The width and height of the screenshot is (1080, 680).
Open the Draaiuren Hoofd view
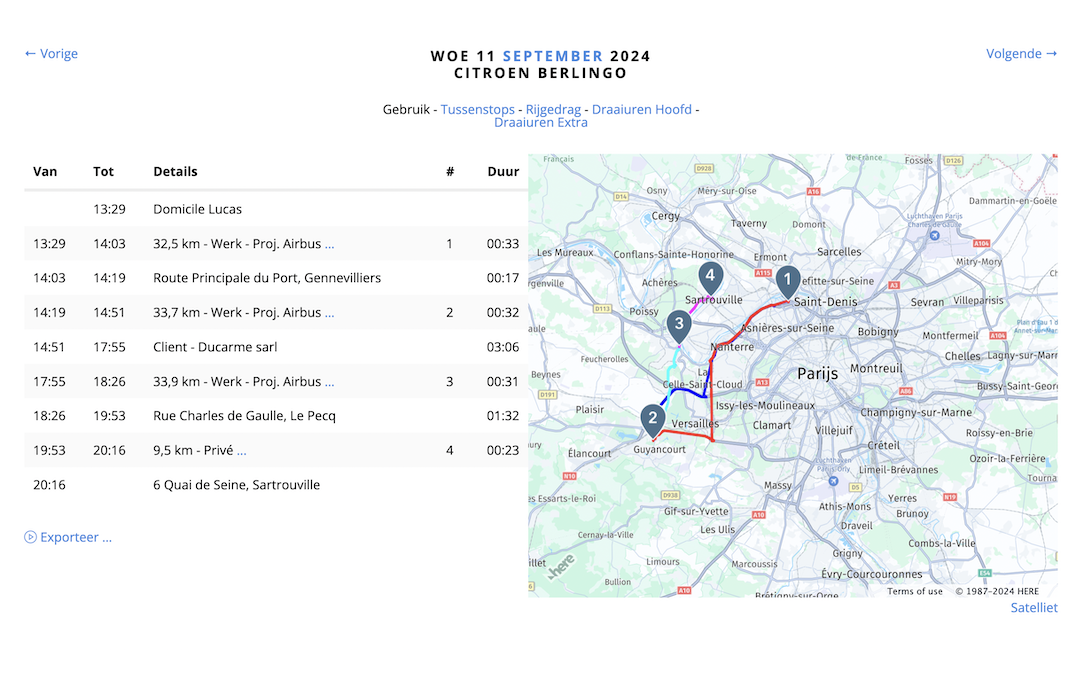(x=642, y=110)
